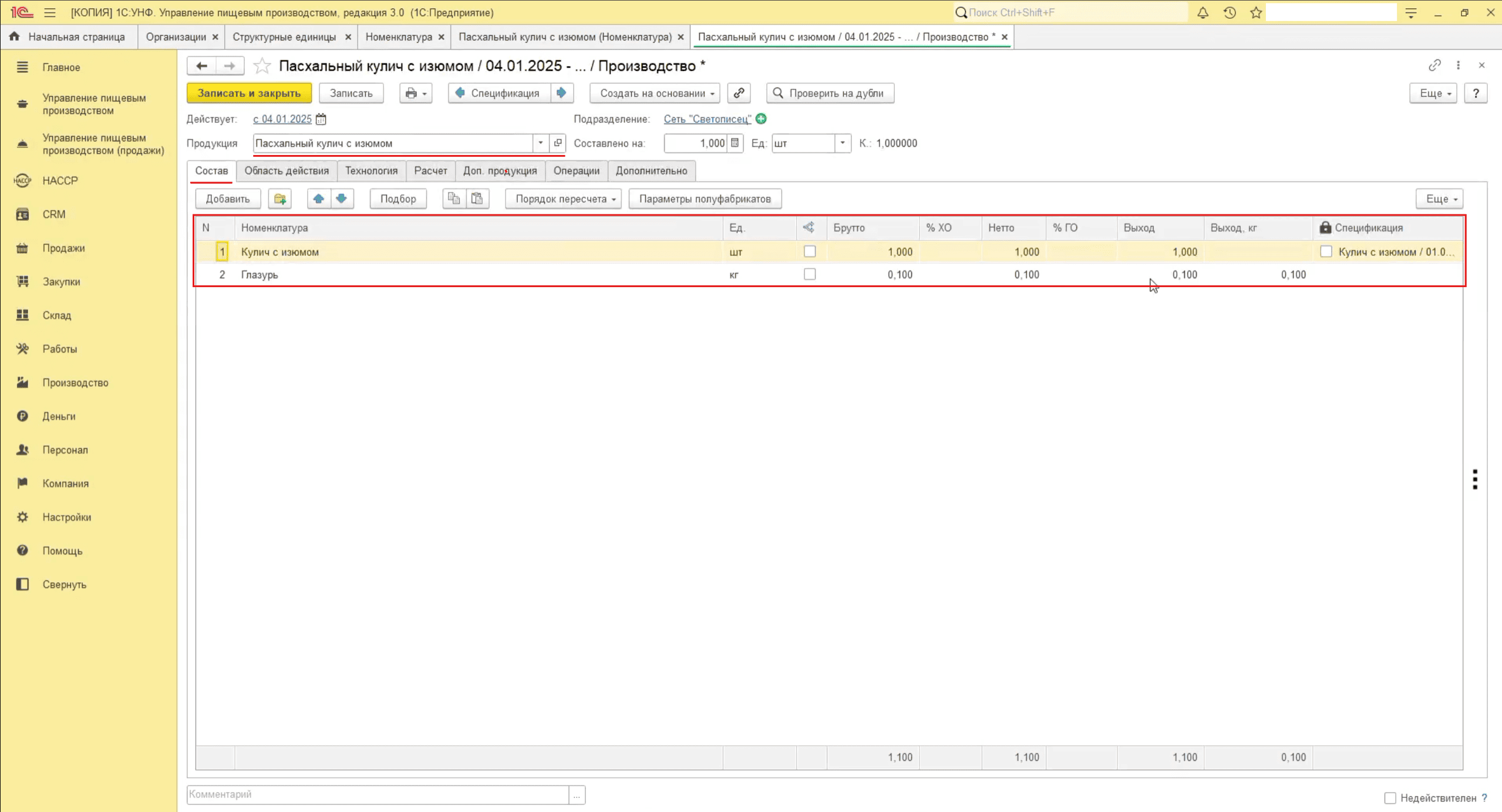The image size is (1502, 812).
Task: Switch to Расчет tab
Action: tap(430, 171)
